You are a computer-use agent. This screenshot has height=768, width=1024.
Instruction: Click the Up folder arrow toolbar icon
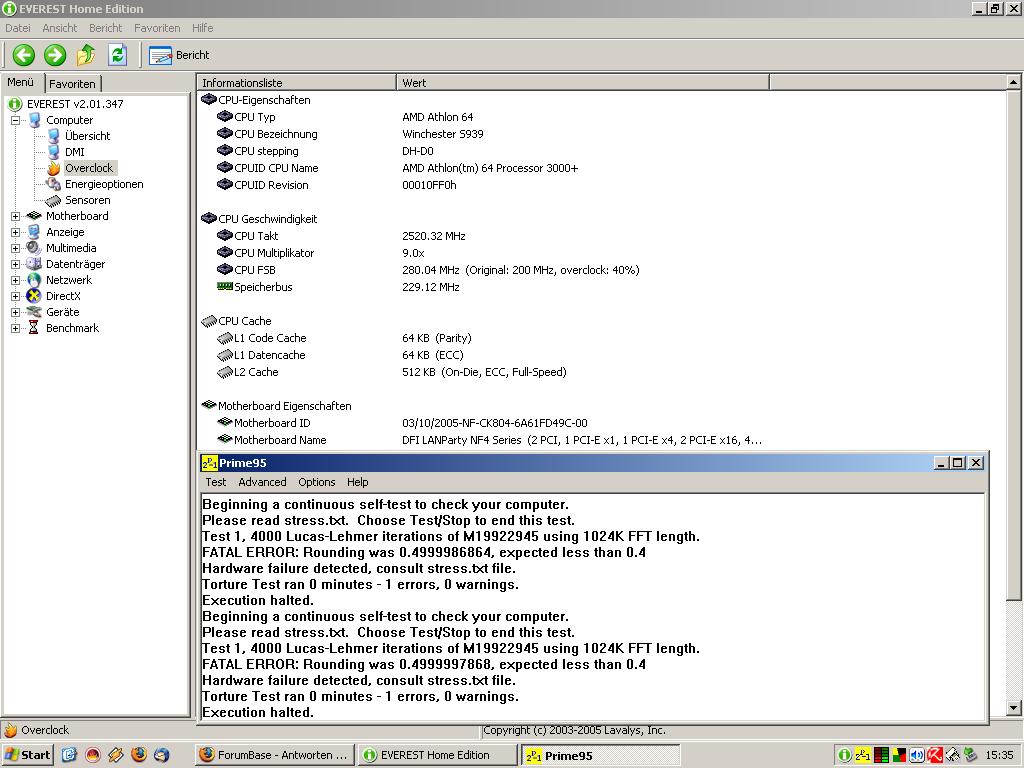coord(86,55)
